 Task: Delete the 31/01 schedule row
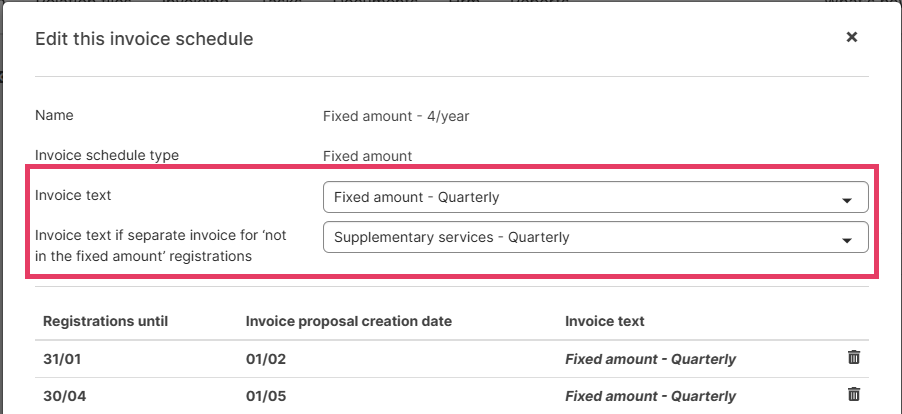point(853,358)
